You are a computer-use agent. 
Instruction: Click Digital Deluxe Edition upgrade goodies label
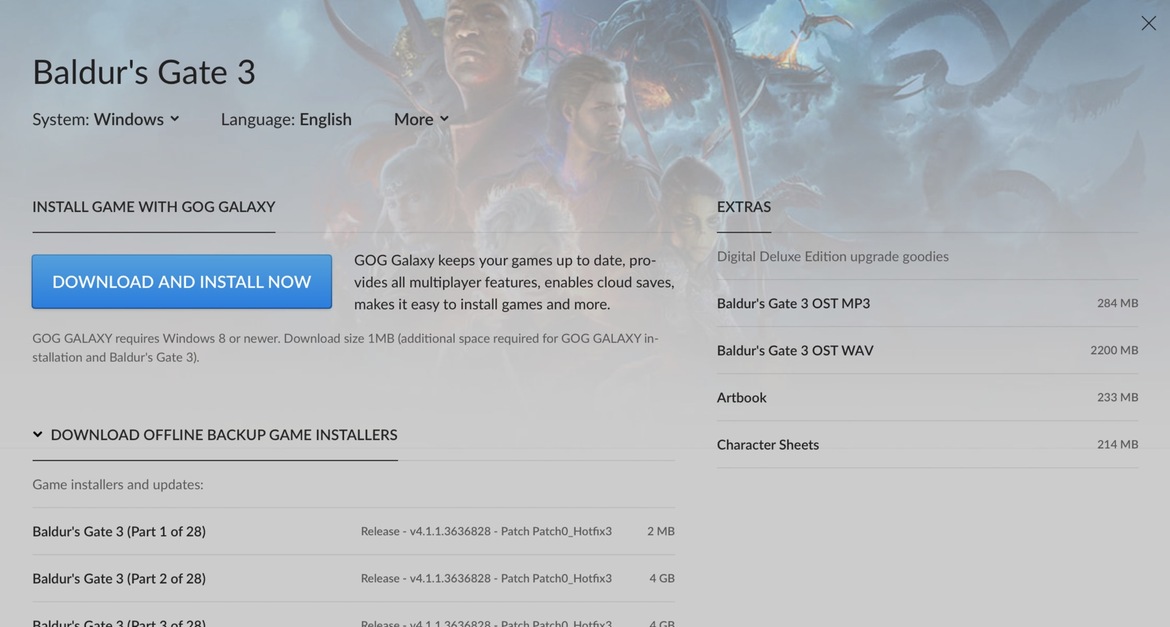[x=833, y=256]
